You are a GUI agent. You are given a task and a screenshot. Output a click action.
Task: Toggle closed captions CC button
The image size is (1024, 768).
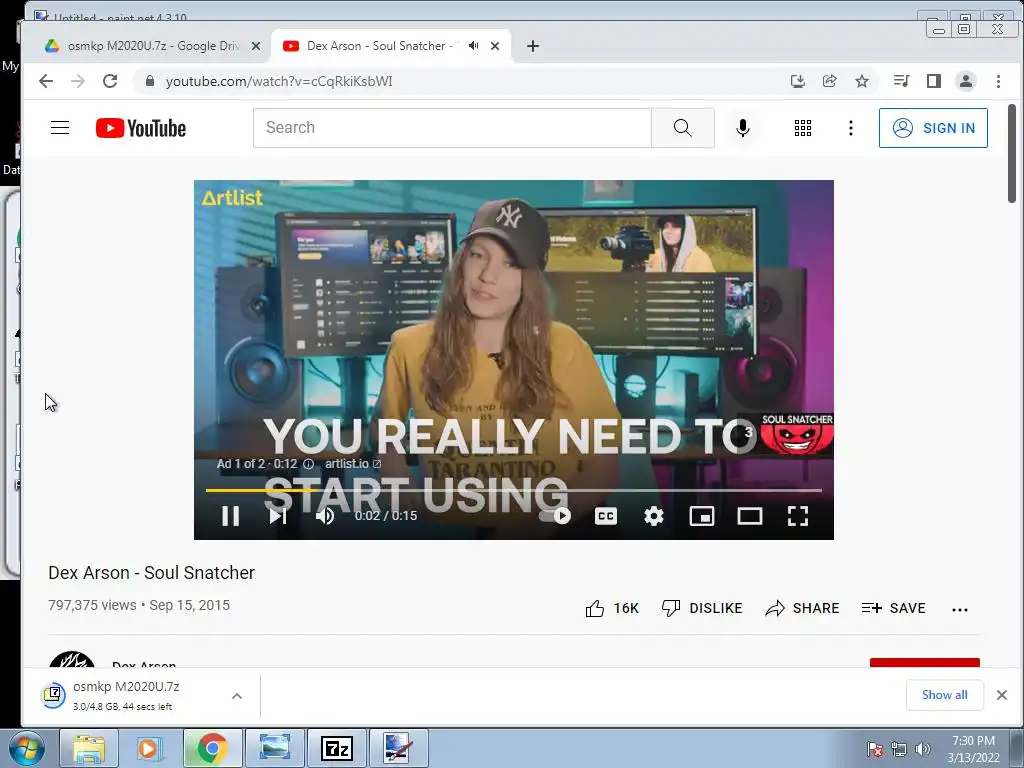(x=605, y=516)
